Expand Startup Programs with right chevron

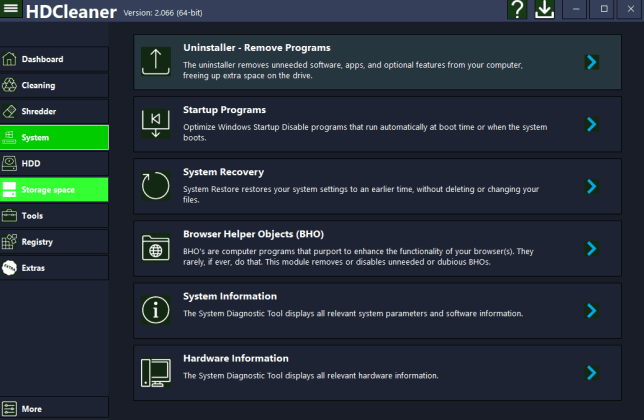(591, 124)
